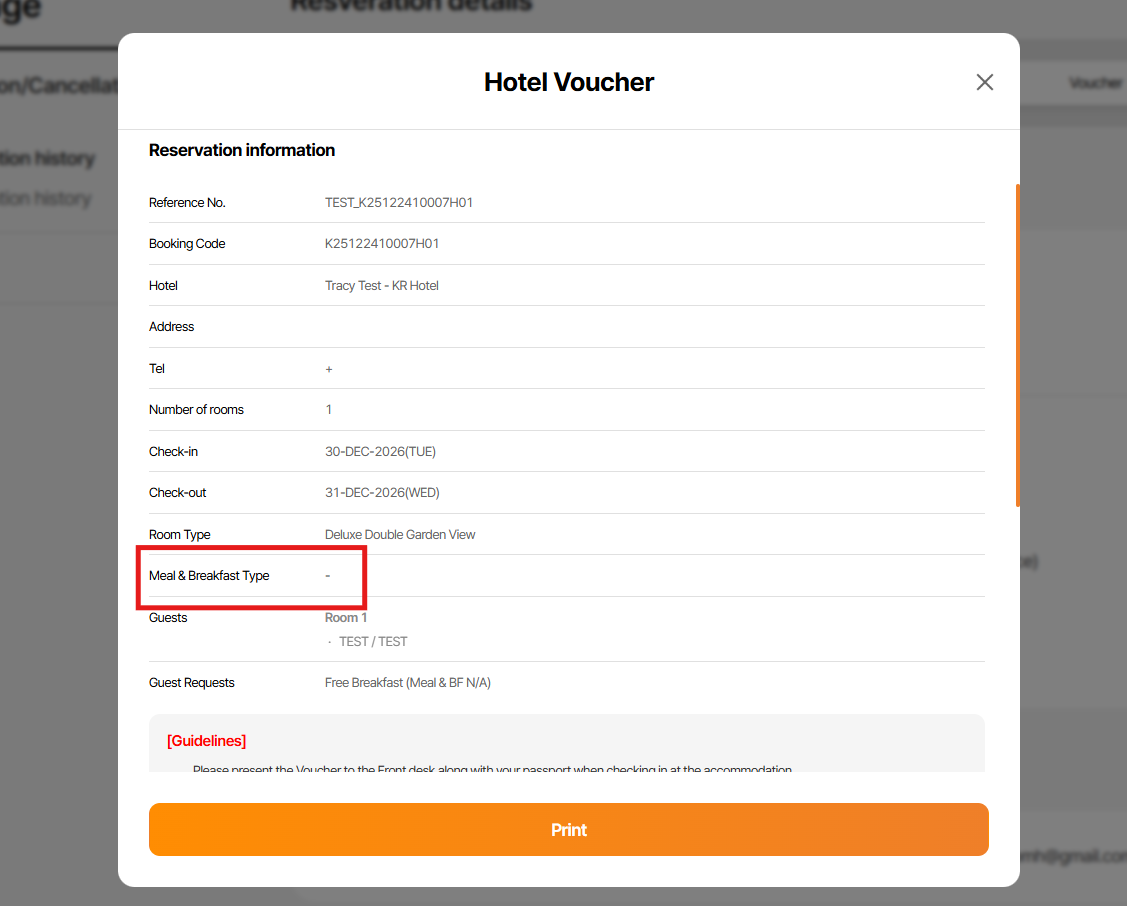Image resolution: width=1127 pixels, height=906 pixels.
Task: Click the check-out date 31-DEC-2026(WED)
Action: [382, 493]
